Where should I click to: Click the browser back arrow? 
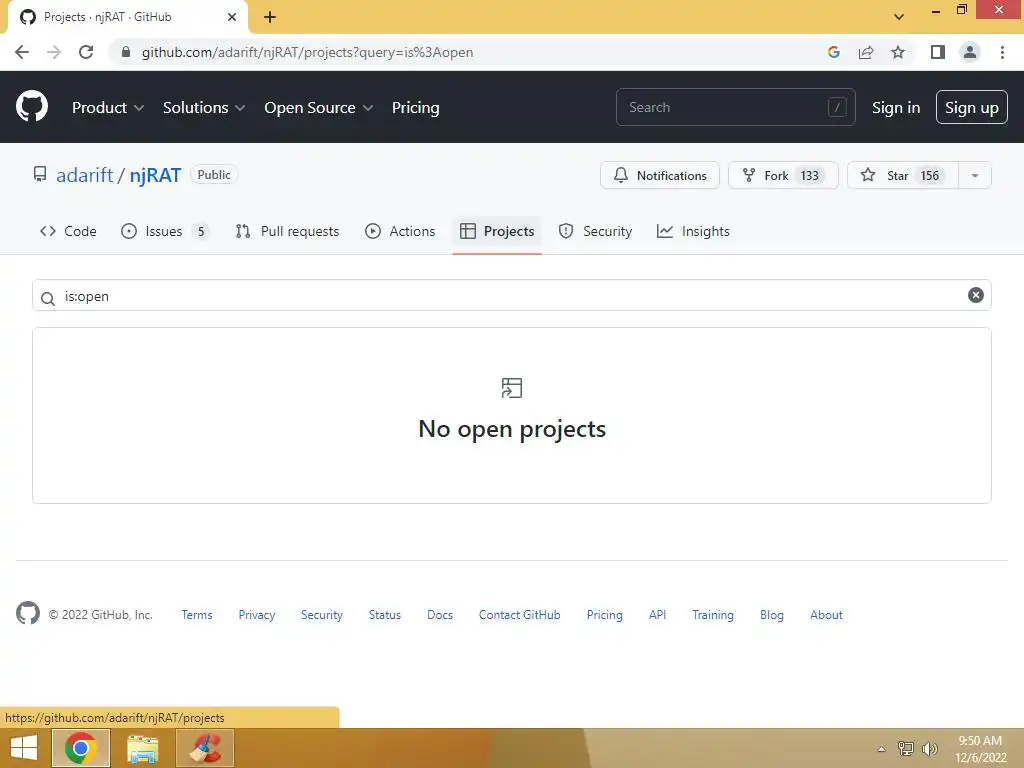(x=22, y=52)
